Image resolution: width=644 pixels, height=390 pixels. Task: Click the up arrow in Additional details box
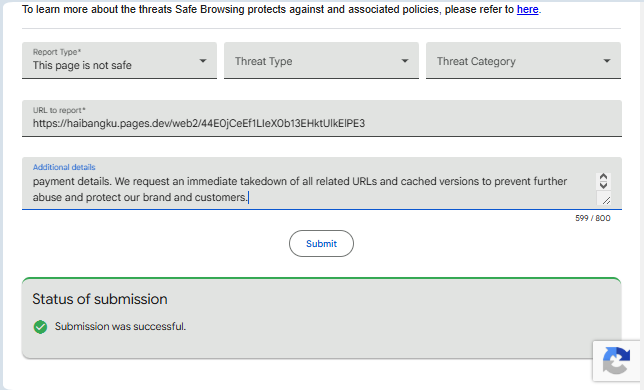603,177
